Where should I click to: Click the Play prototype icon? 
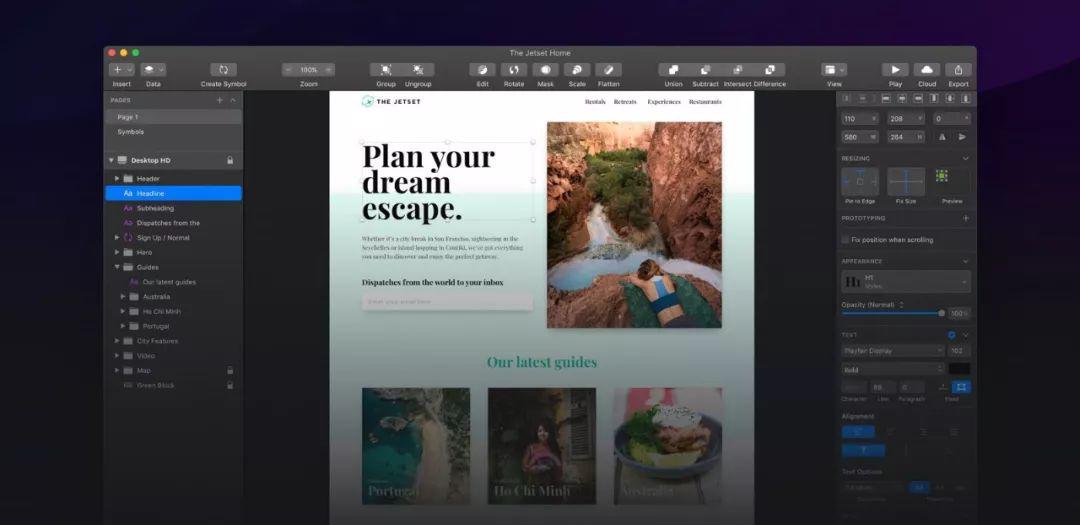[x=895, y=70]
